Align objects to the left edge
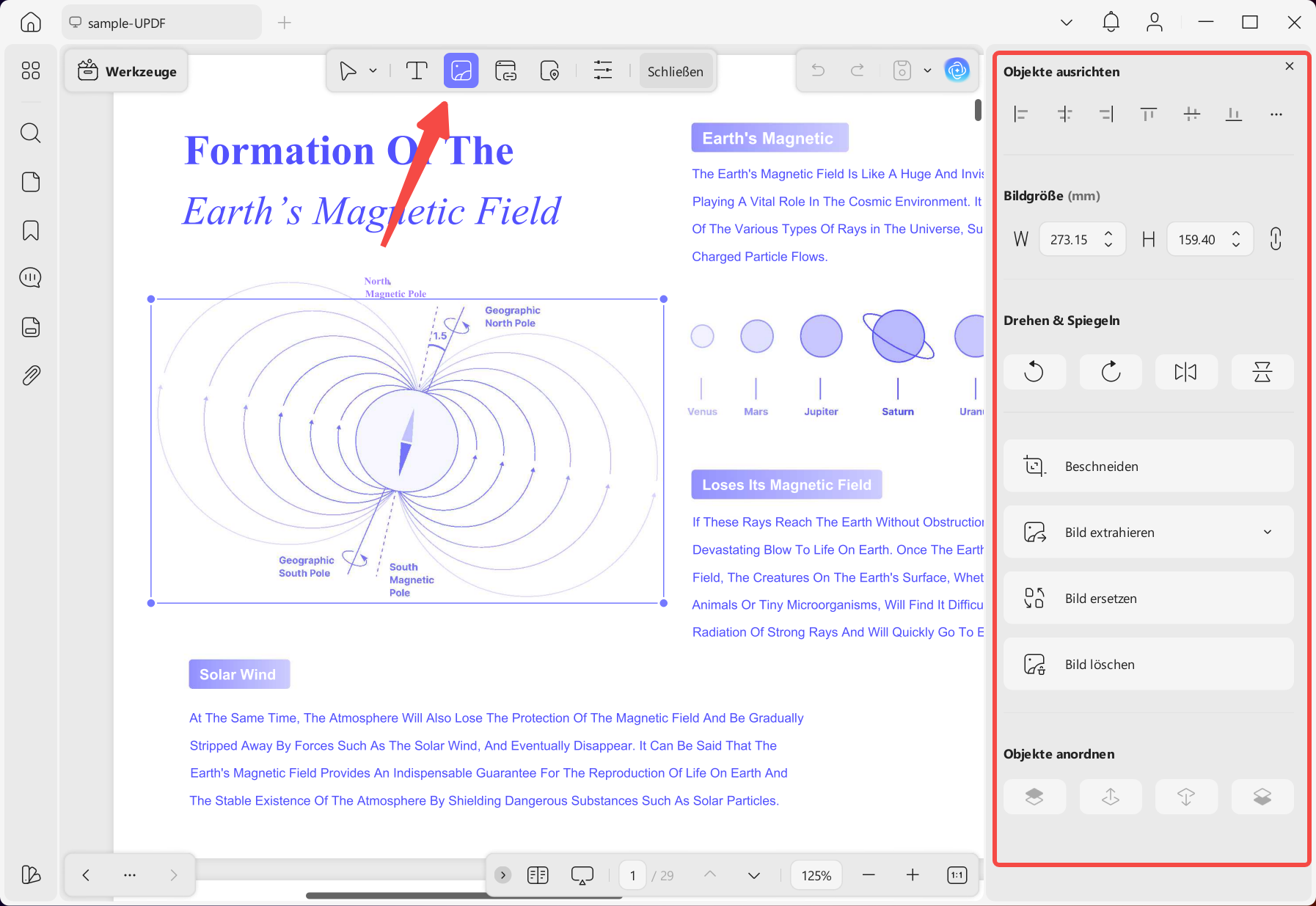1316x906 pixels. [1020, 114]
